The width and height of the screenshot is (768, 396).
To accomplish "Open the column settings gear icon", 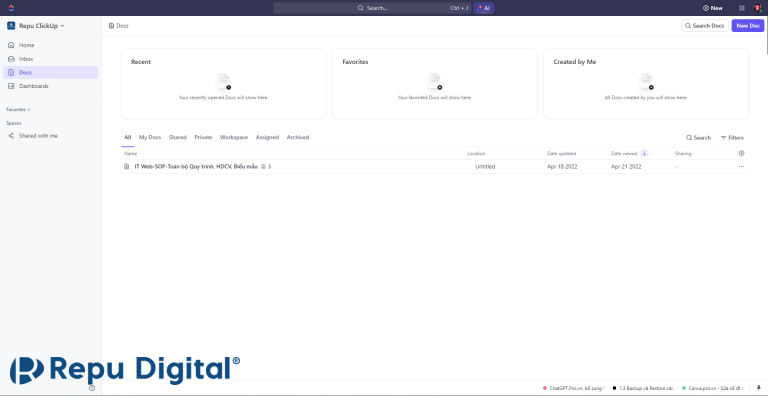I will (741, 153).
